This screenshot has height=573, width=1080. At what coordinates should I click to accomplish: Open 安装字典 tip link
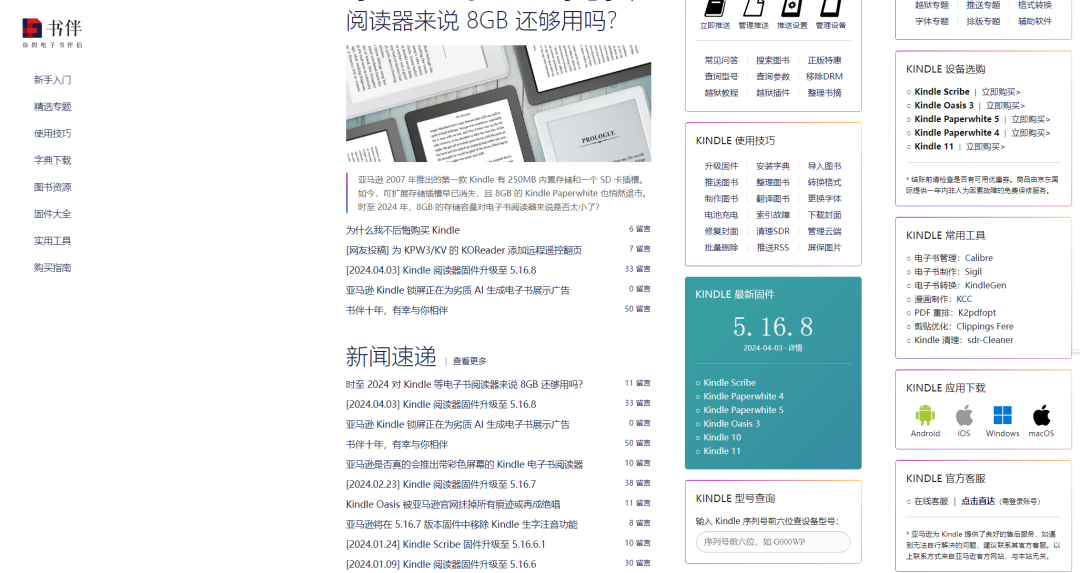pos(773,166)
